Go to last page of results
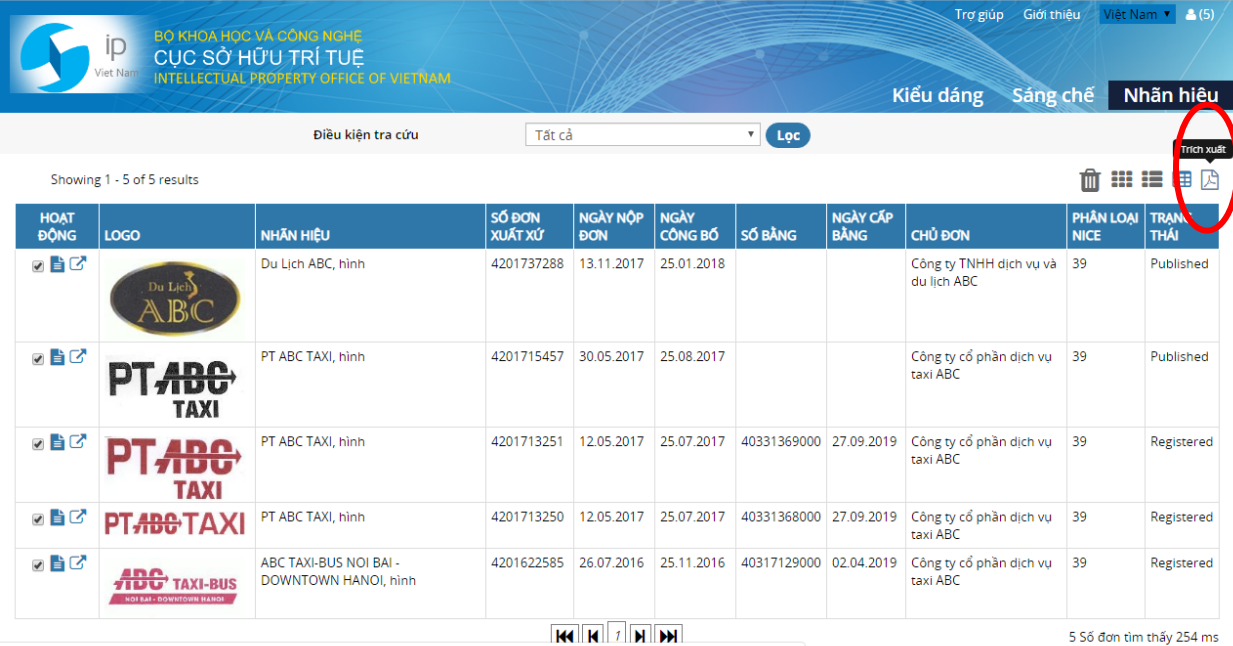The width and height of the screenshot is (1233, 646). 668,635
